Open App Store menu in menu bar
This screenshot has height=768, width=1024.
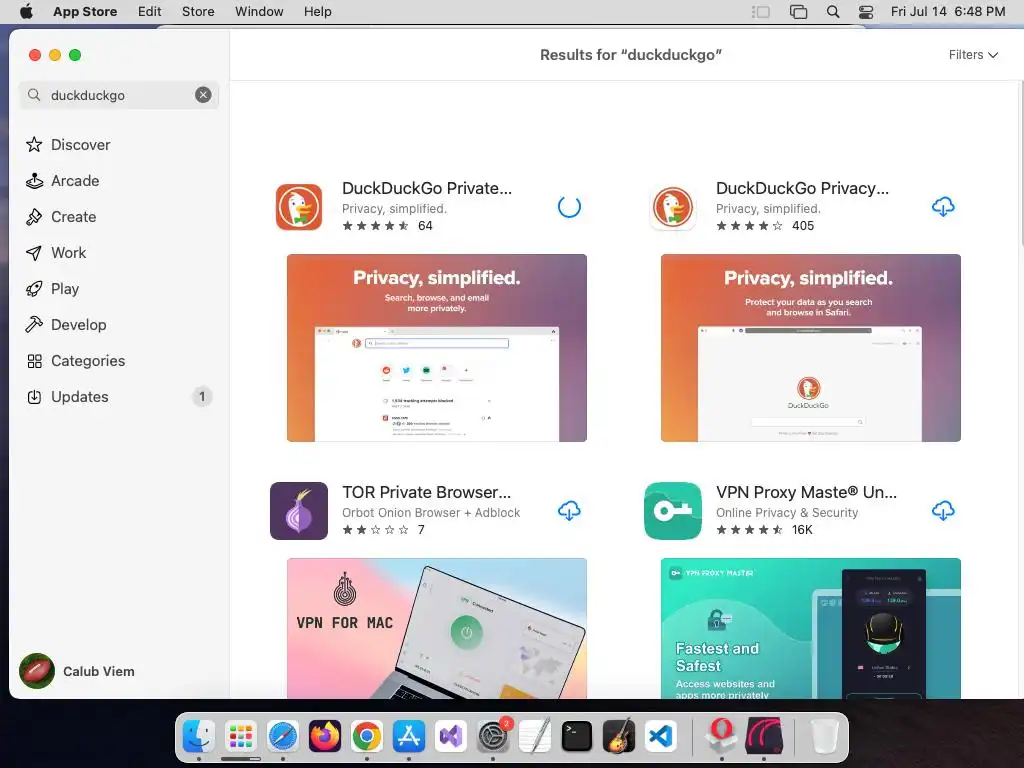85,12
